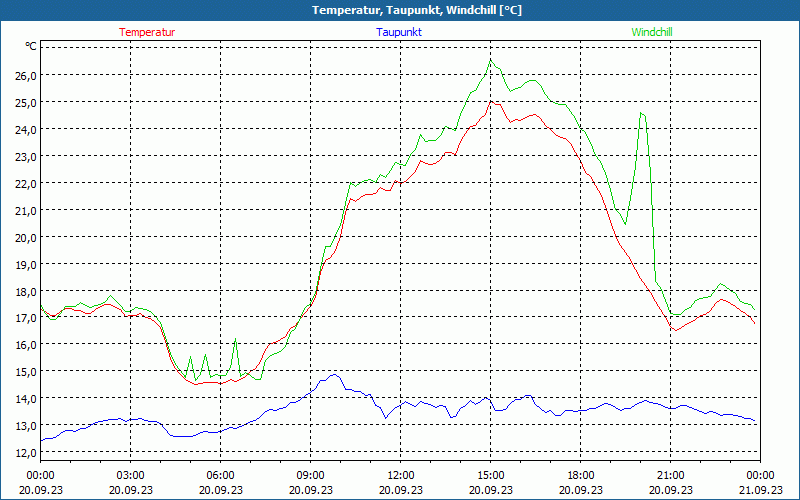Click the red Temperatur peak at 15:00
Image resolution: width=800 pixels, height=500 pixels.
[491, 101]
